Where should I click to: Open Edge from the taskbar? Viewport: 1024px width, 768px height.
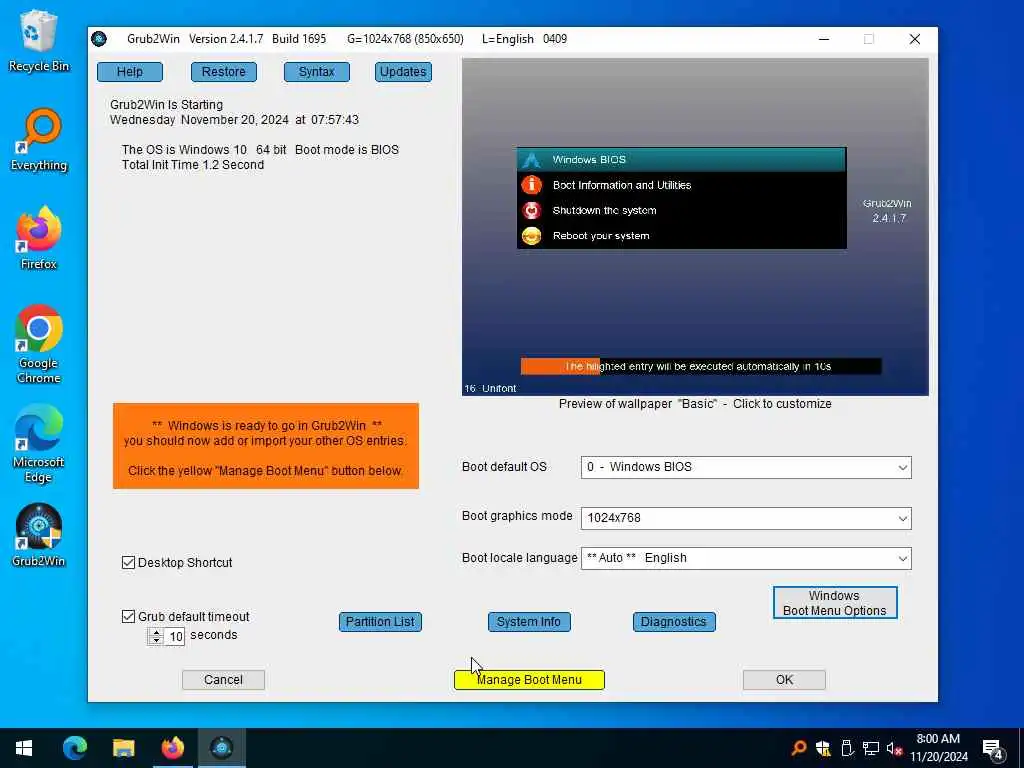click(x=74, y=748)
